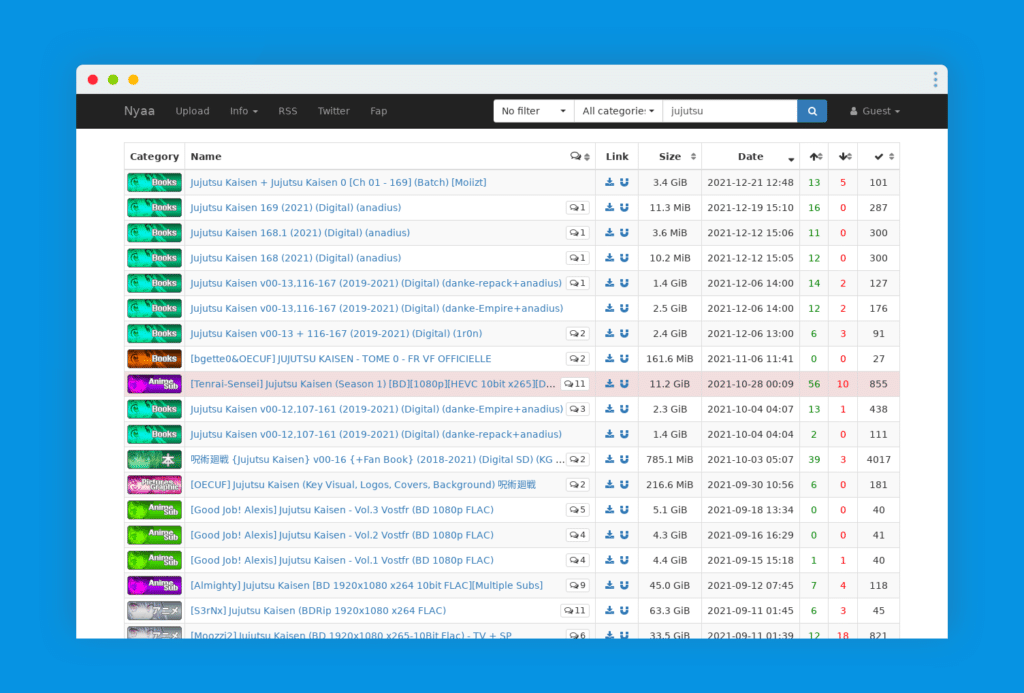This screenshot has height=693, width=1024.
Task: Open the RSS feed link
Action: coord(287,111)
